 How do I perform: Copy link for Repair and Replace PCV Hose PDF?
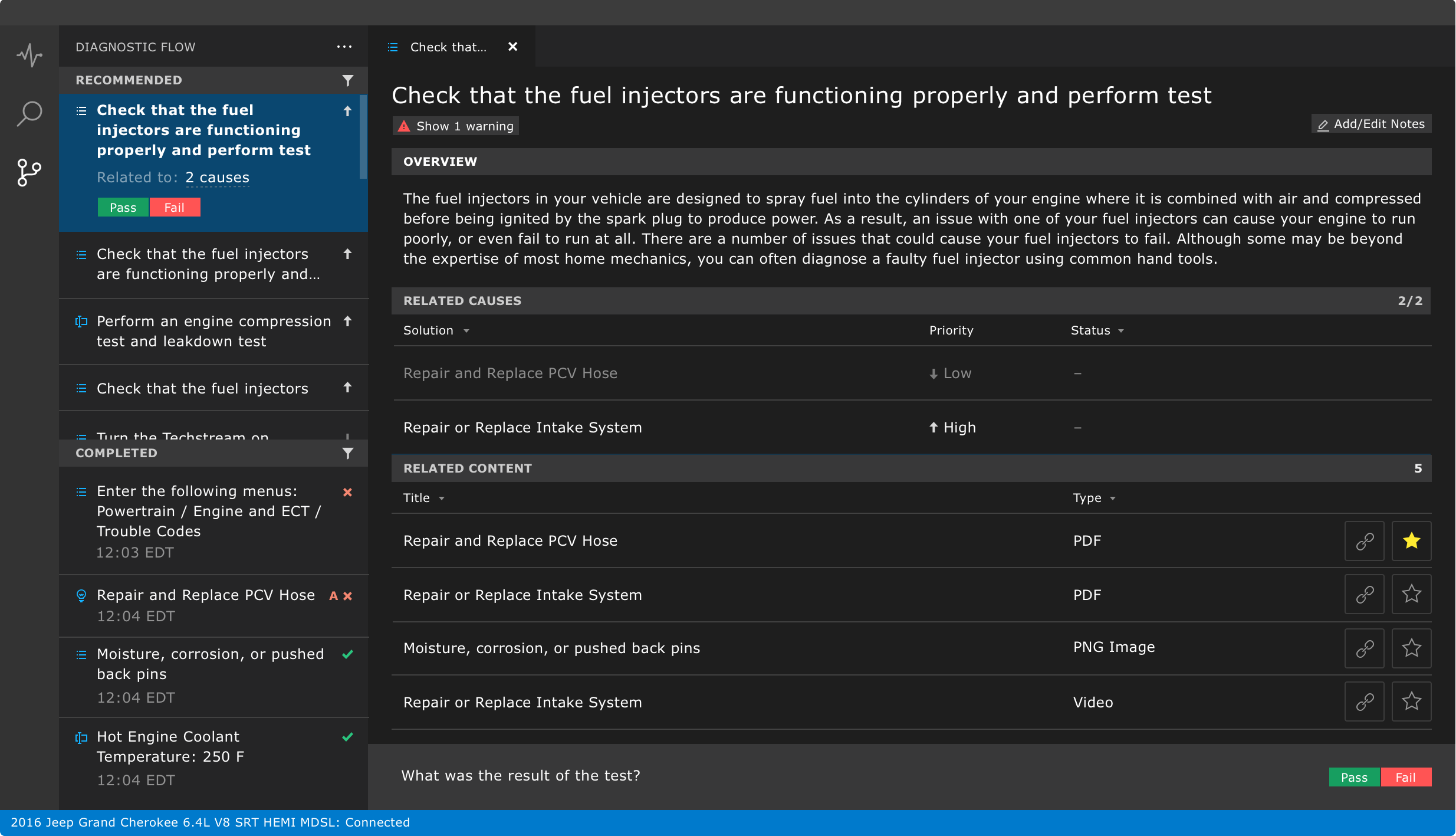tap(1365, 541)
